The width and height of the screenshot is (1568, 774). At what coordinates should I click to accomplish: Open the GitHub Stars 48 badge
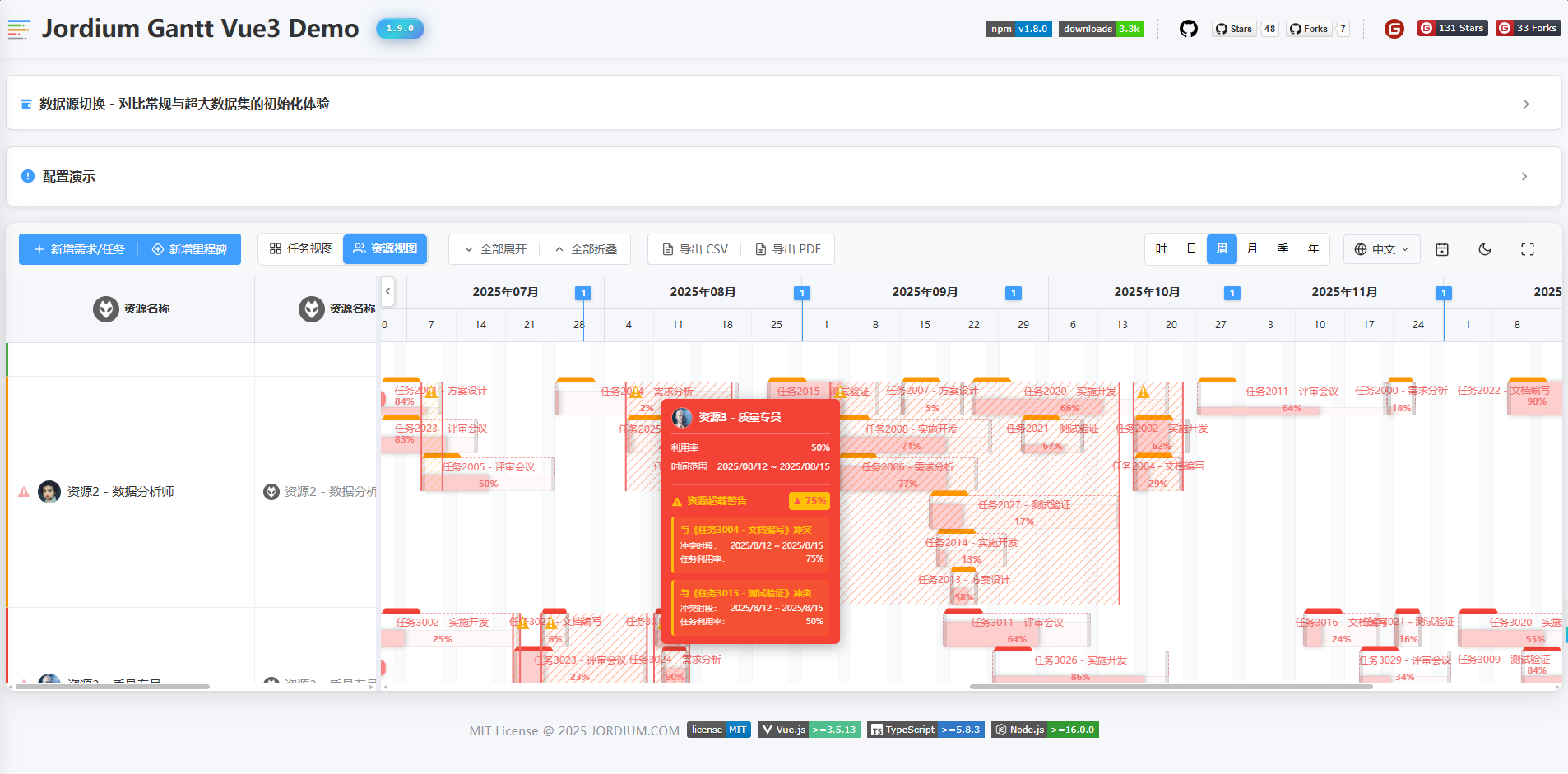pos(1246,29)
